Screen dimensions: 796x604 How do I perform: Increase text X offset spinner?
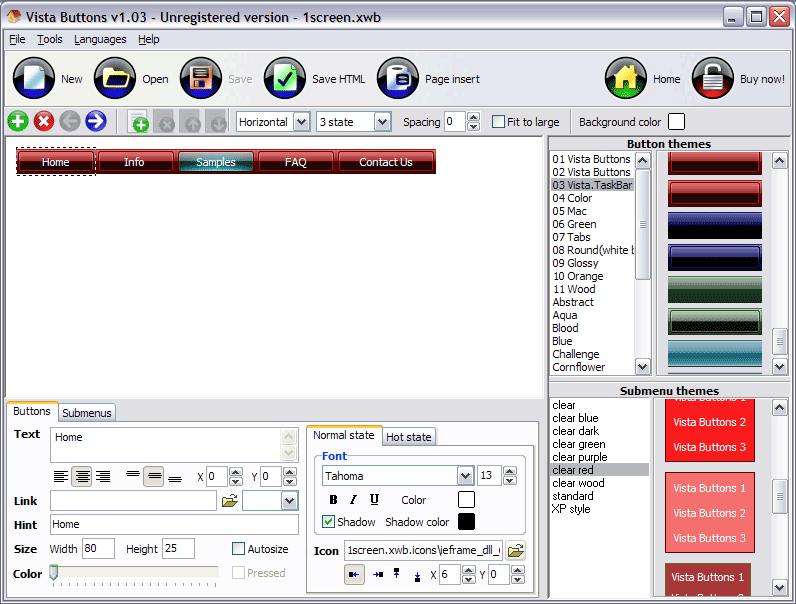[x=236, y=472]
